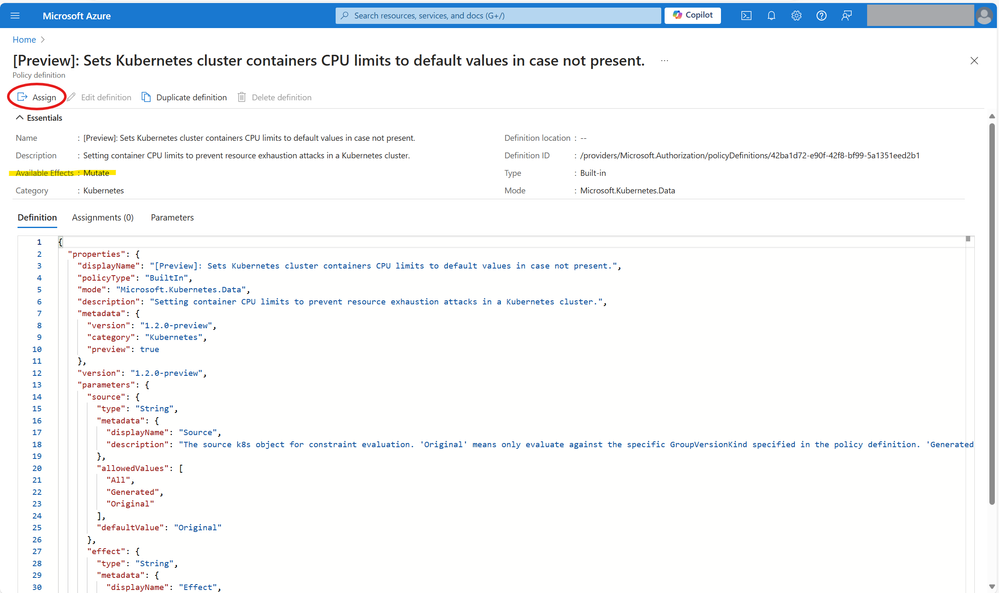Click "displayName" key on line 3

pyautogui.click(x=111, y=266)
